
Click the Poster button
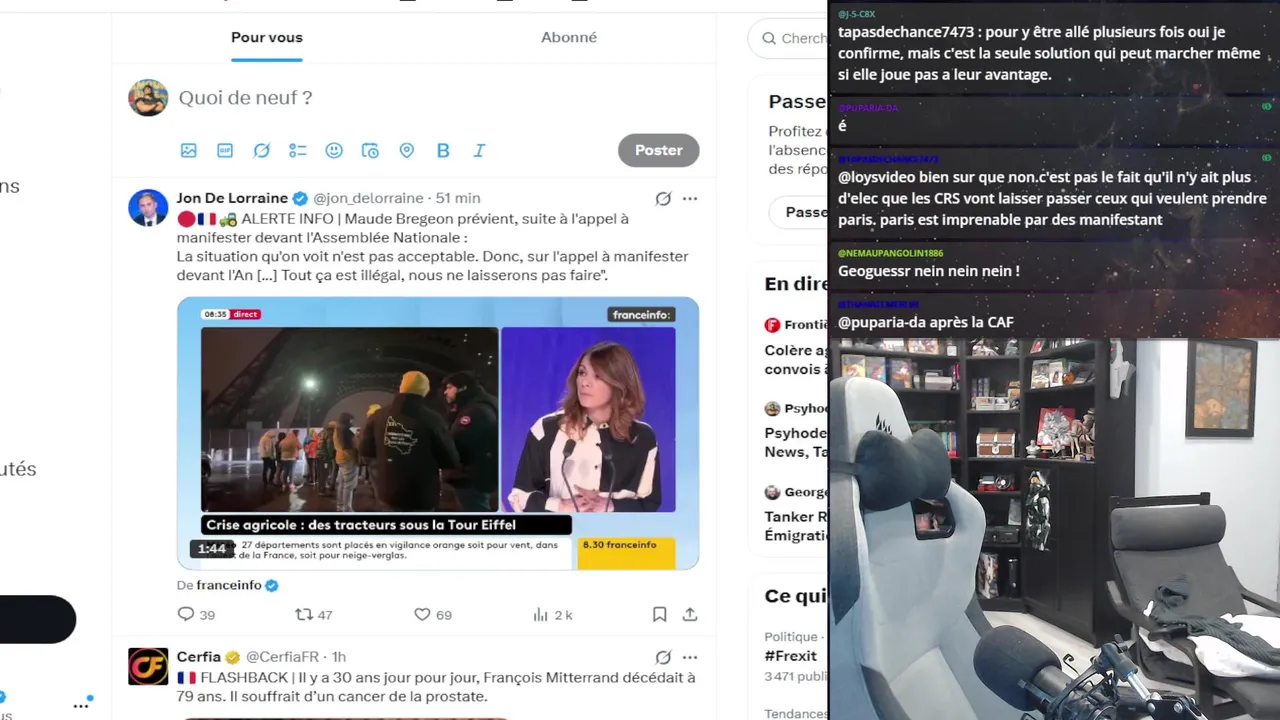click(x=658, y=150)
